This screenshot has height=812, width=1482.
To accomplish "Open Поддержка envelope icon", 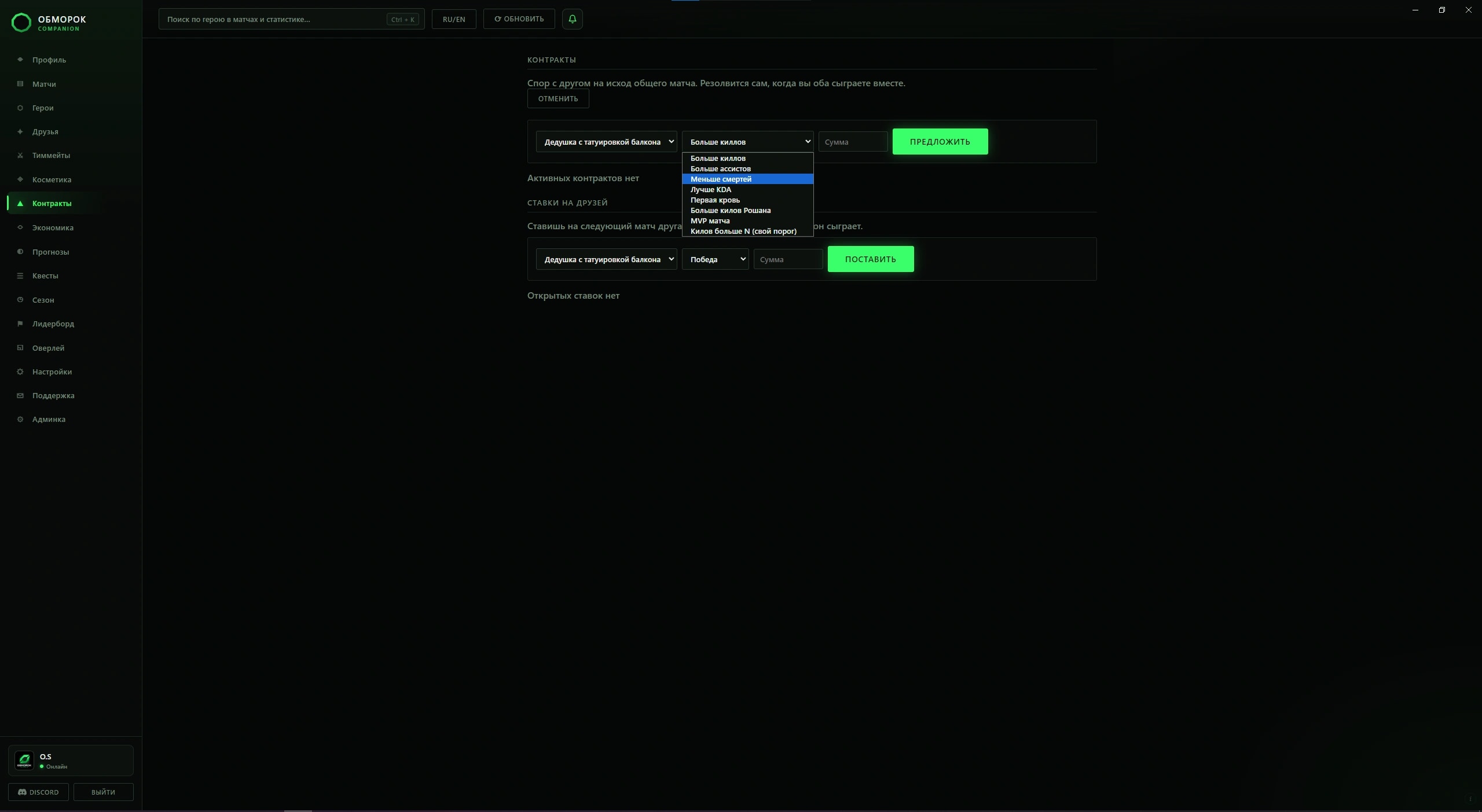I will pos(20,395).
